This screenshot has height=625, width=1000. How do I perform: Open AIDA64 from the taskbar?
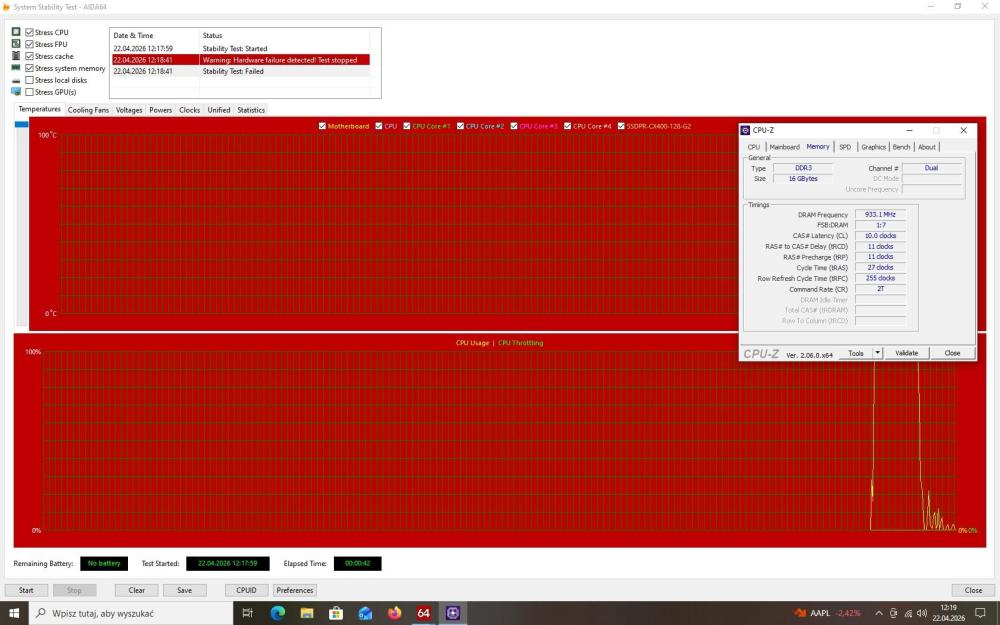tap(423, 613)
